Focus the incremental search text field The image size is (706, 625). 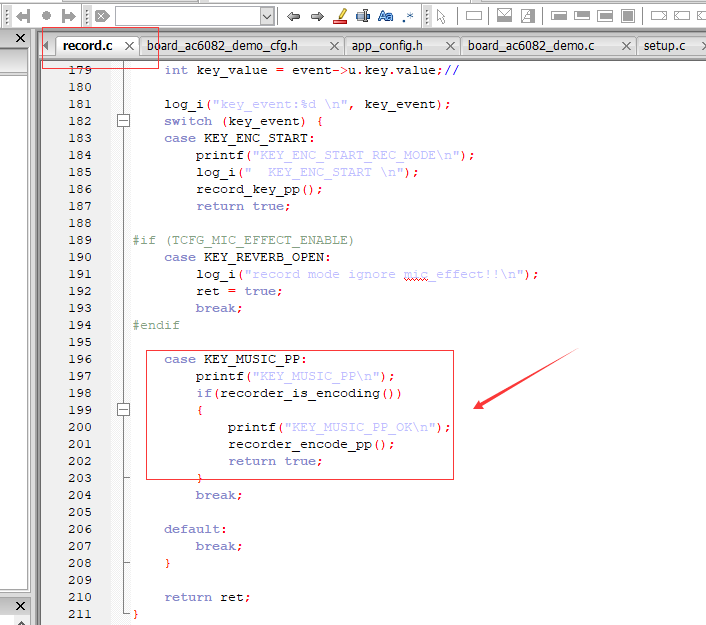(x=188, y=17)
